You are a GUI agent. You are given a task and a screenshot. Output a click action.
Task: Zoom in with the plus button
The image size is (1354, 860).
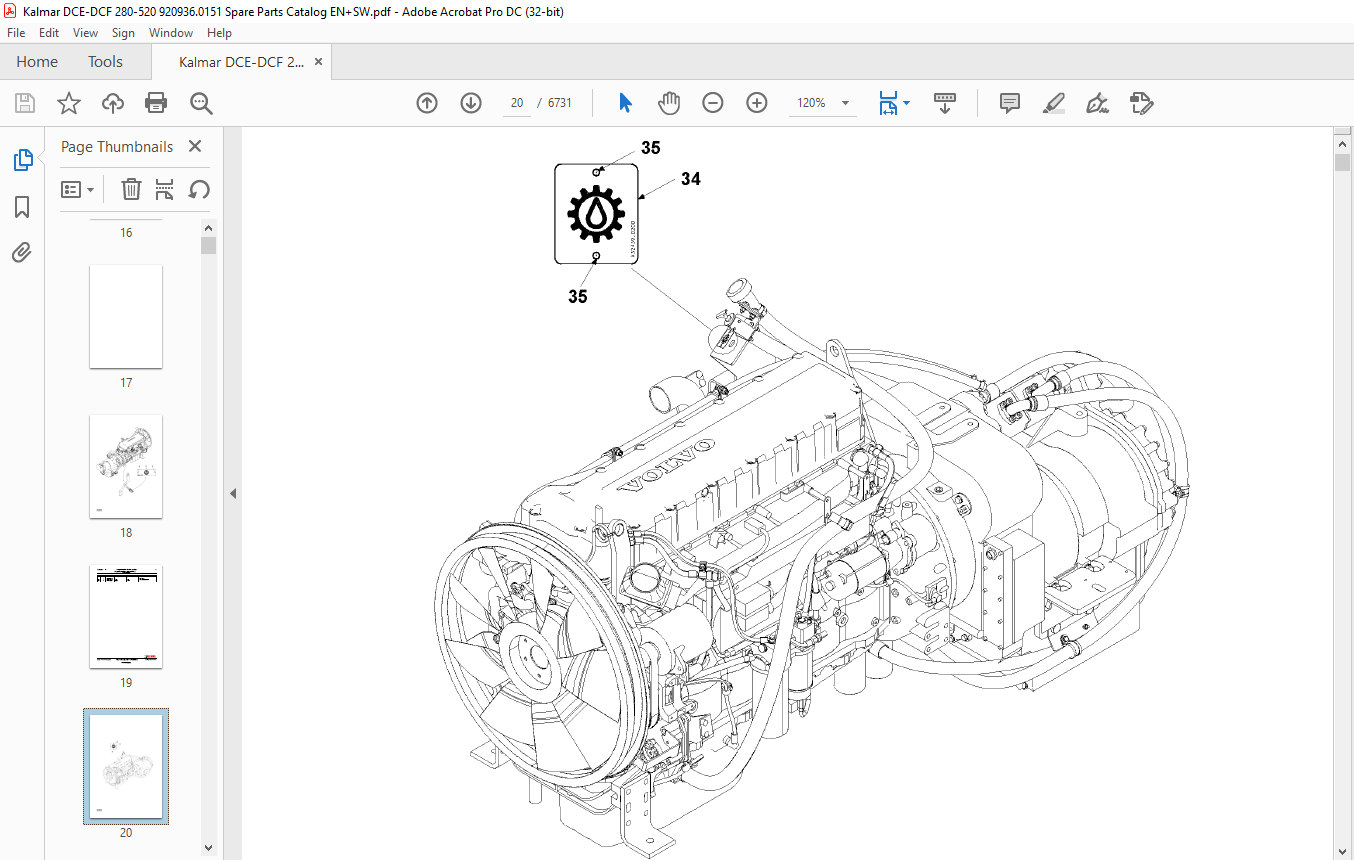pyautogui.click(x=757, y=103)
